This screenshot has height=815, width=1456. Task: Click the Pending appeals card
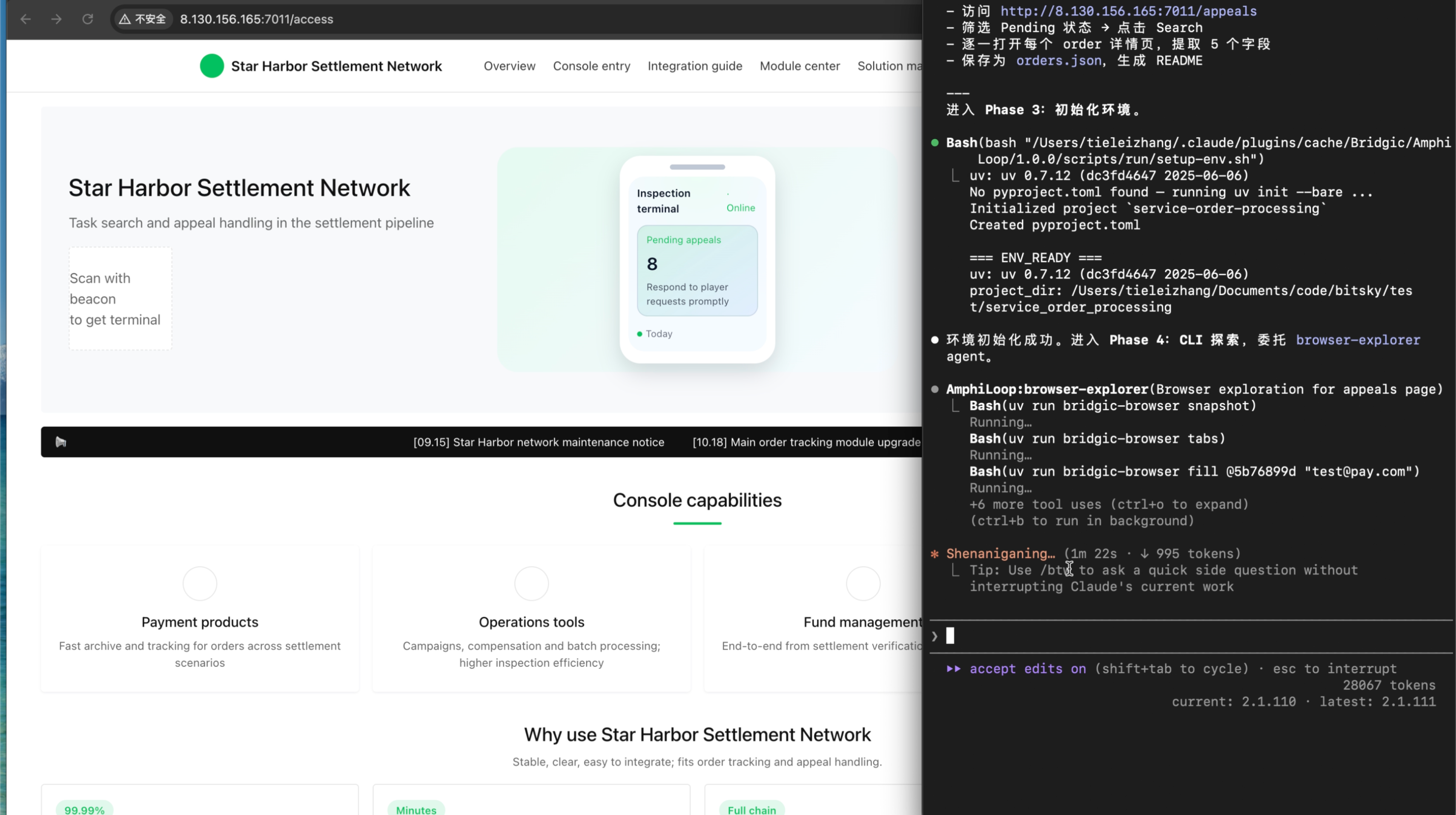click(697, 271)
